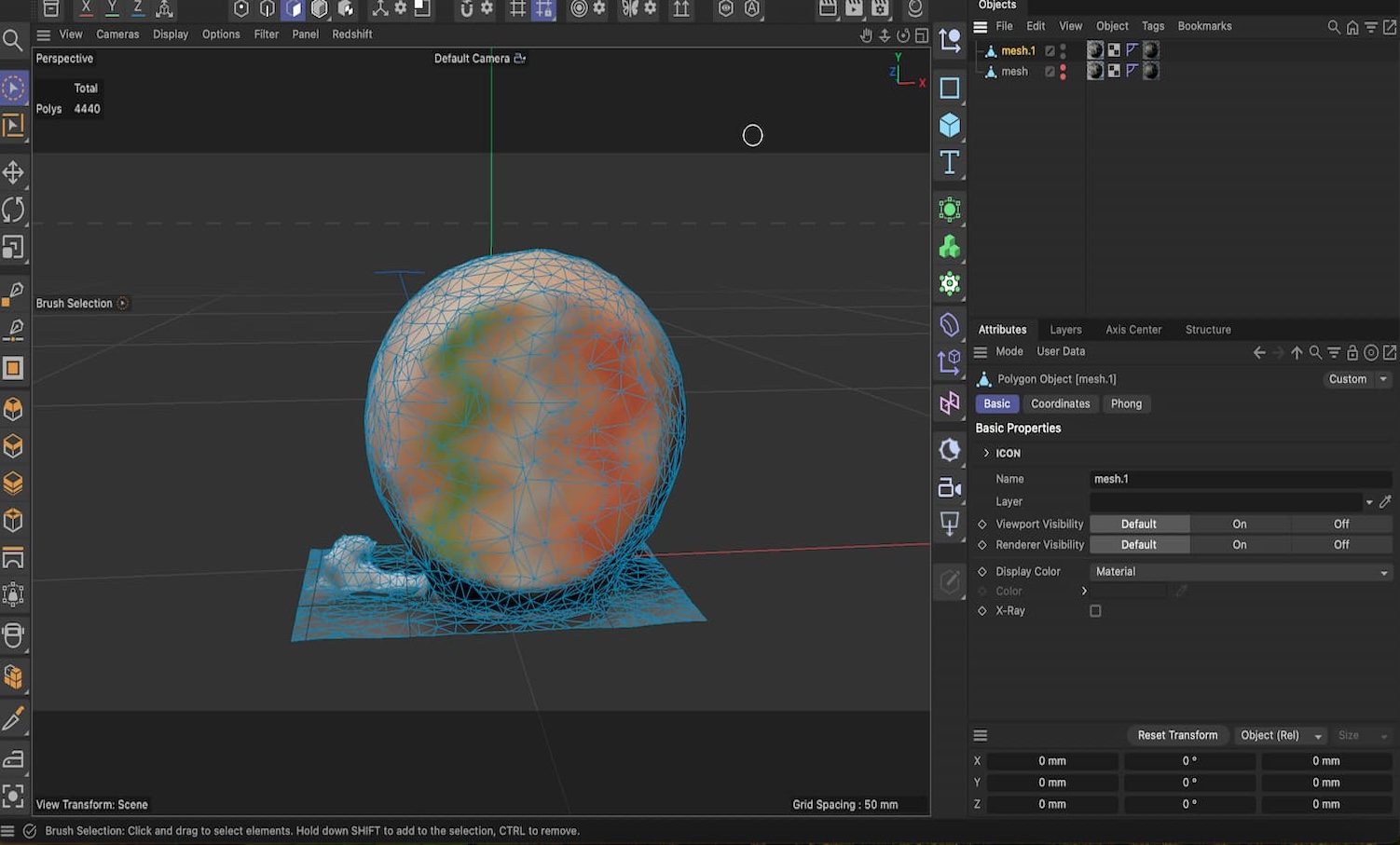This screenshot has width=1400, height=845.
Task: Select the Rotate tool
Action: click(x=14, y=210)
